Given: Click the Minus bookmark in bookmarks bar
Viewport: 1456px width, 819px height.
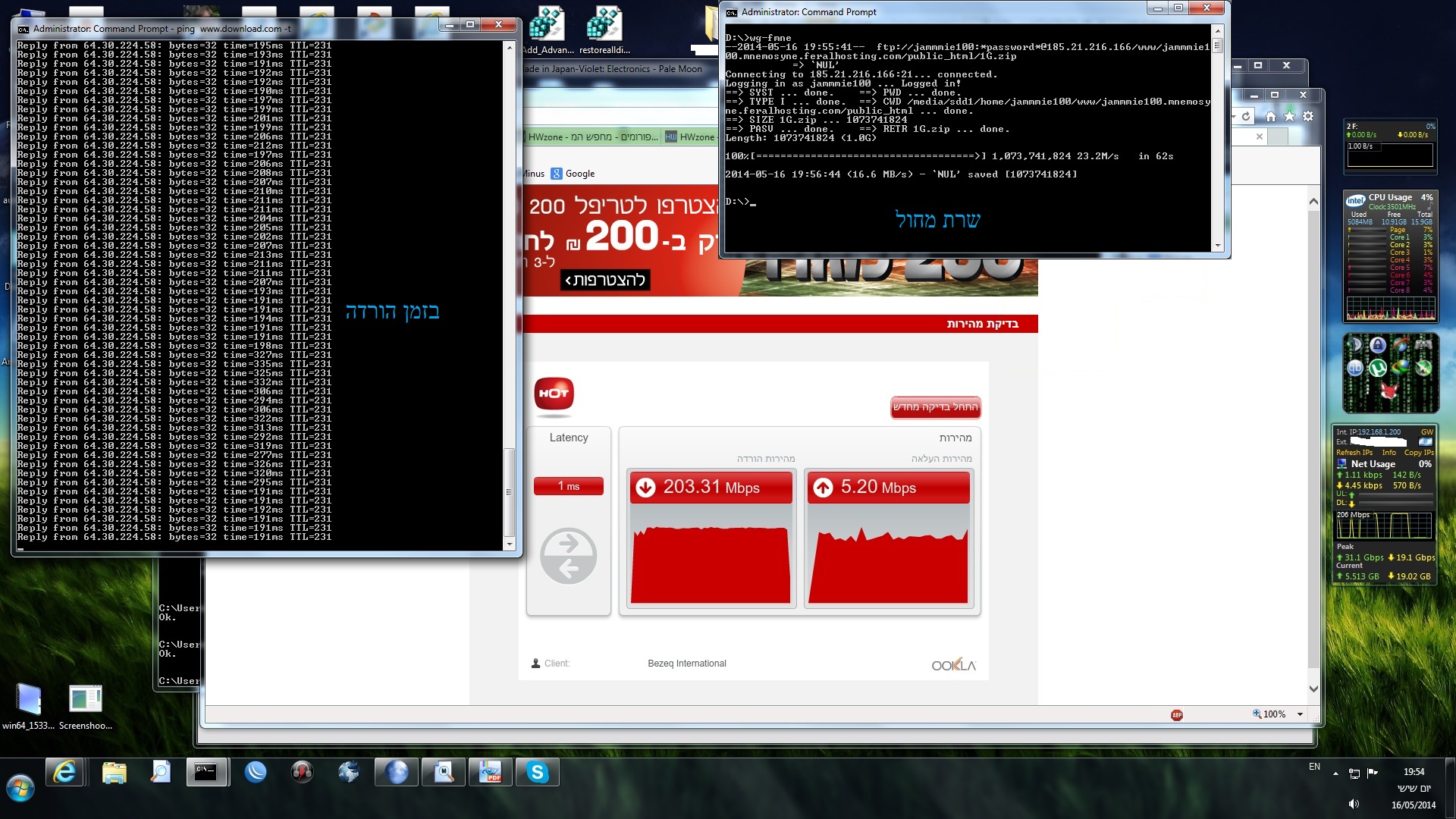Looking at the screenshot, I should [x=533, y=174].
